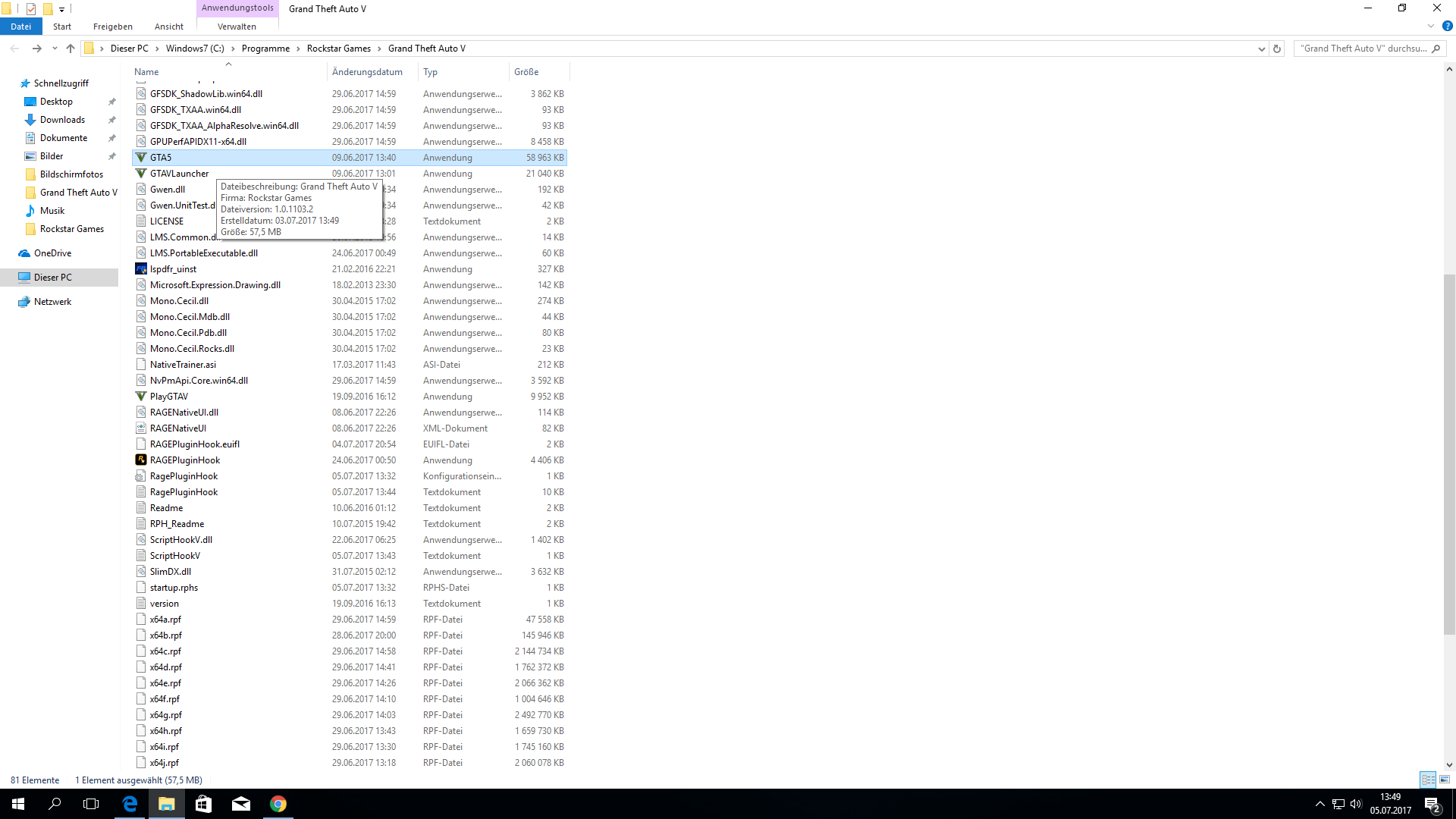Screen dimensions: 1456x819
Task: Switch to details view layout
Action: pos(1428,780)
